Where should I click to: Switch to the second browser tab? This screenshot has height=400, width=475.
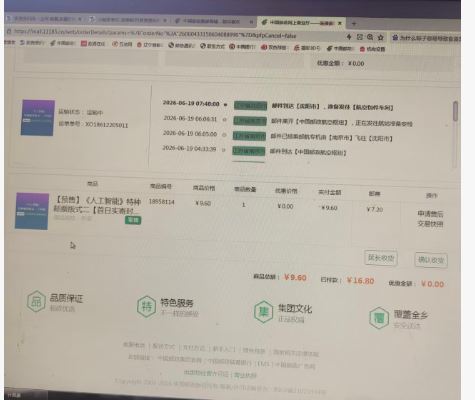128,20
